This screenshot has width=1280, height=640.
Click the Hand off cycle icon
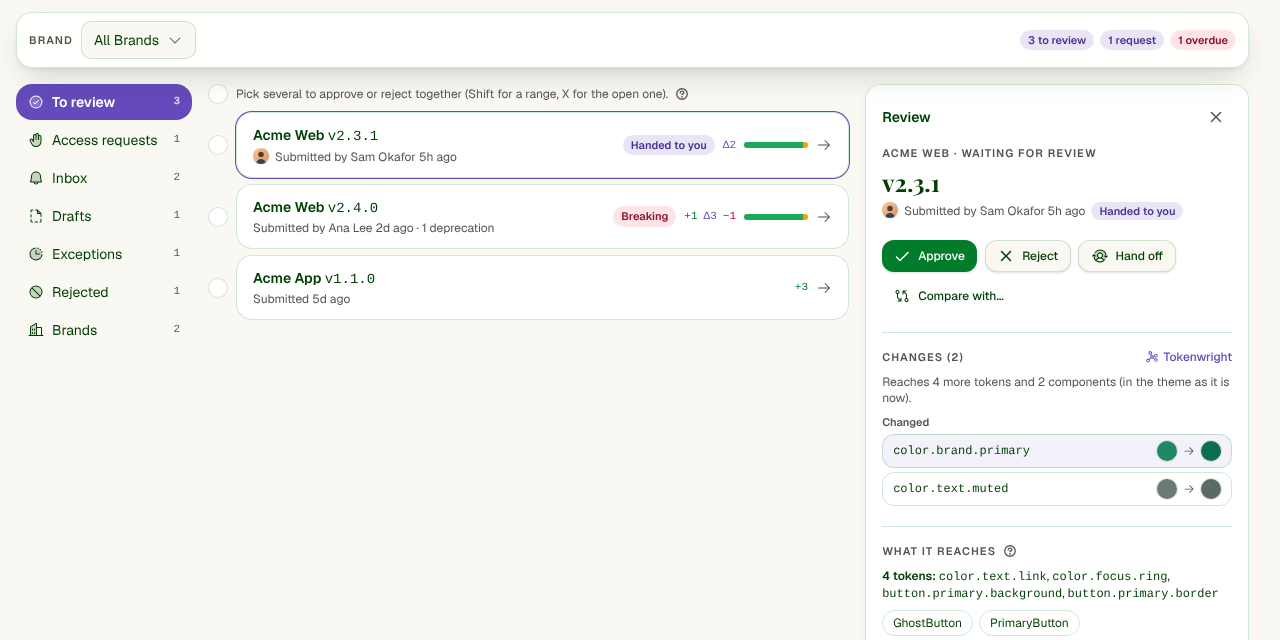pyautogui.click(x=1099, y=256)
